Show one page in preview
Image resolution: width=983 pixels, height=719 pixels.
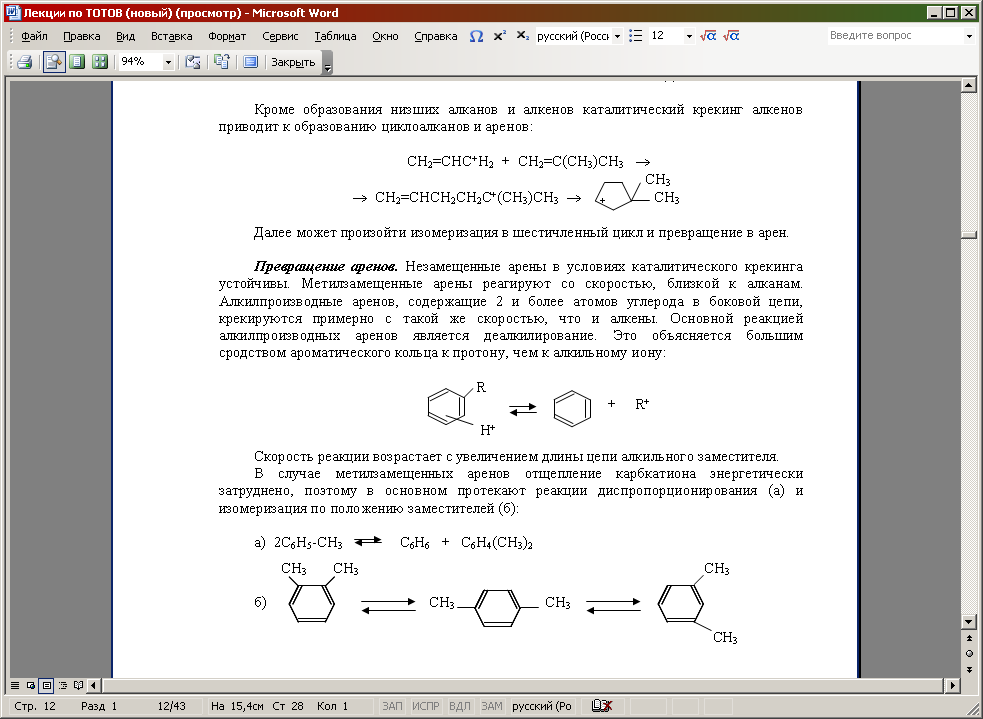(x=77, y=61)
